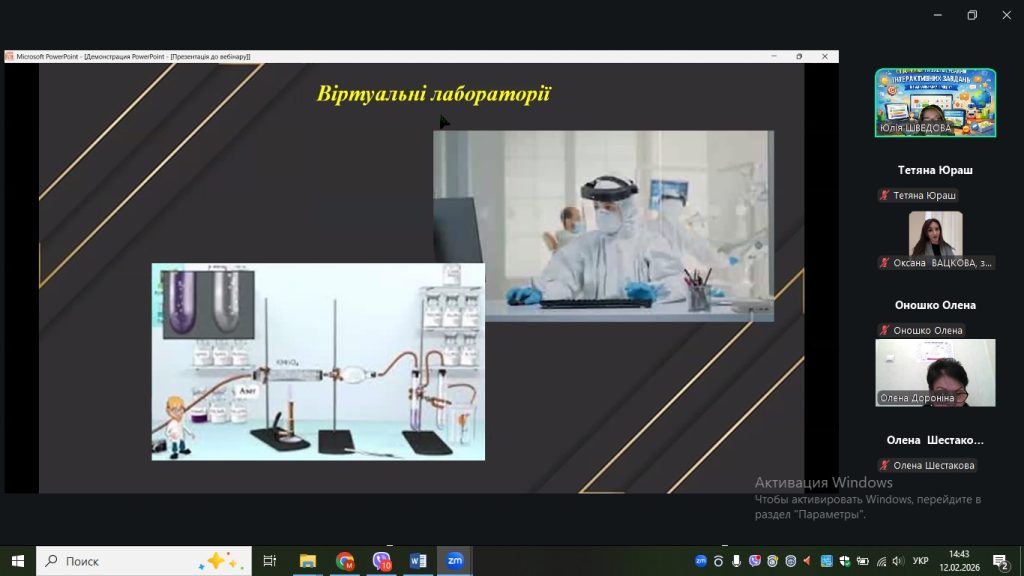Select Юлія Шведова's video thumbnail
This screenshot has width=1024, height=576.
coord(935,102)
